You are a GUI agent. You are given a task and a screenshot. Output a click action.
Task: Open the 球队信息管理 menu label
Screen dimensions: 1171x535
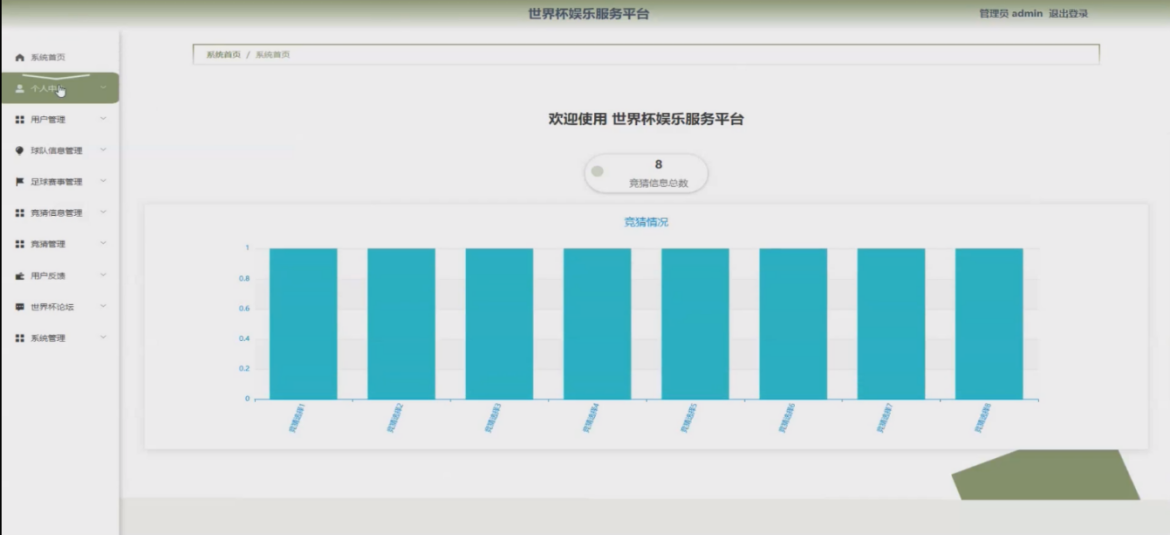(57, 151)
